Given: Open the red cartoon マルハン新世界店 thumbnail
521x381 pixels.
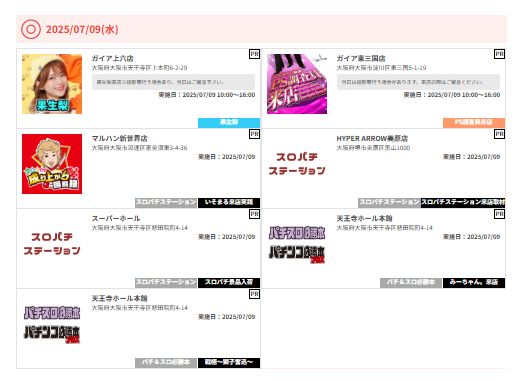Looking at the screenshot, I should point(52,164).
